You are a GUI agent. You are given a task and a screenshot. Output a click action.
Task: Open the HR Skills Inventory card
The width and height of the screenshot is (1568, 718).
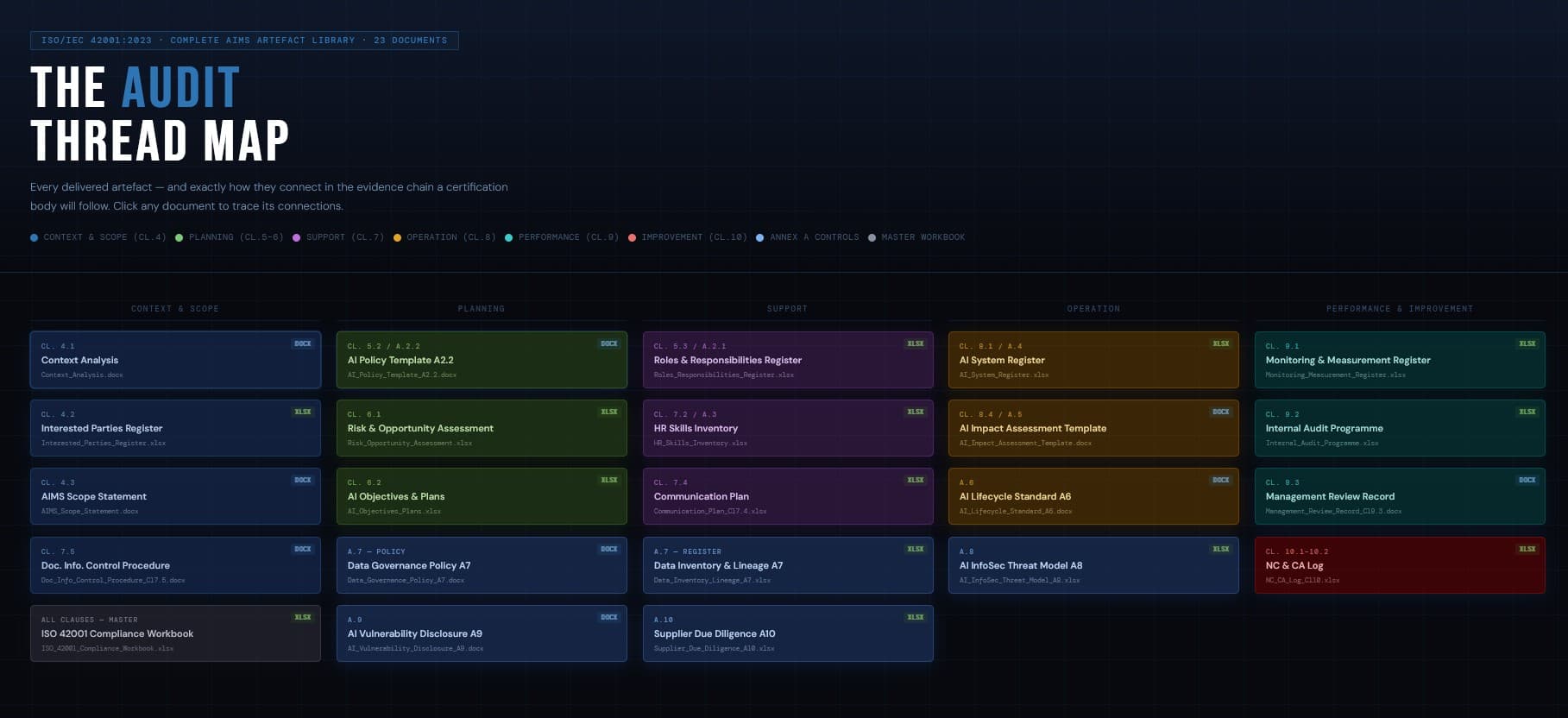pos(788,428)
